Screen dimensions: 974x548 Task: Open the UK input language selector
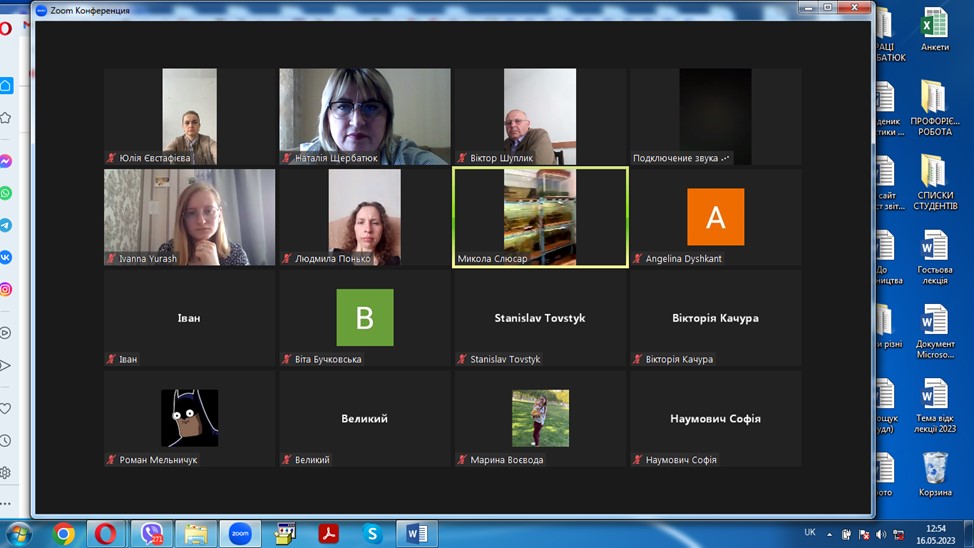[x=809, y=533]
